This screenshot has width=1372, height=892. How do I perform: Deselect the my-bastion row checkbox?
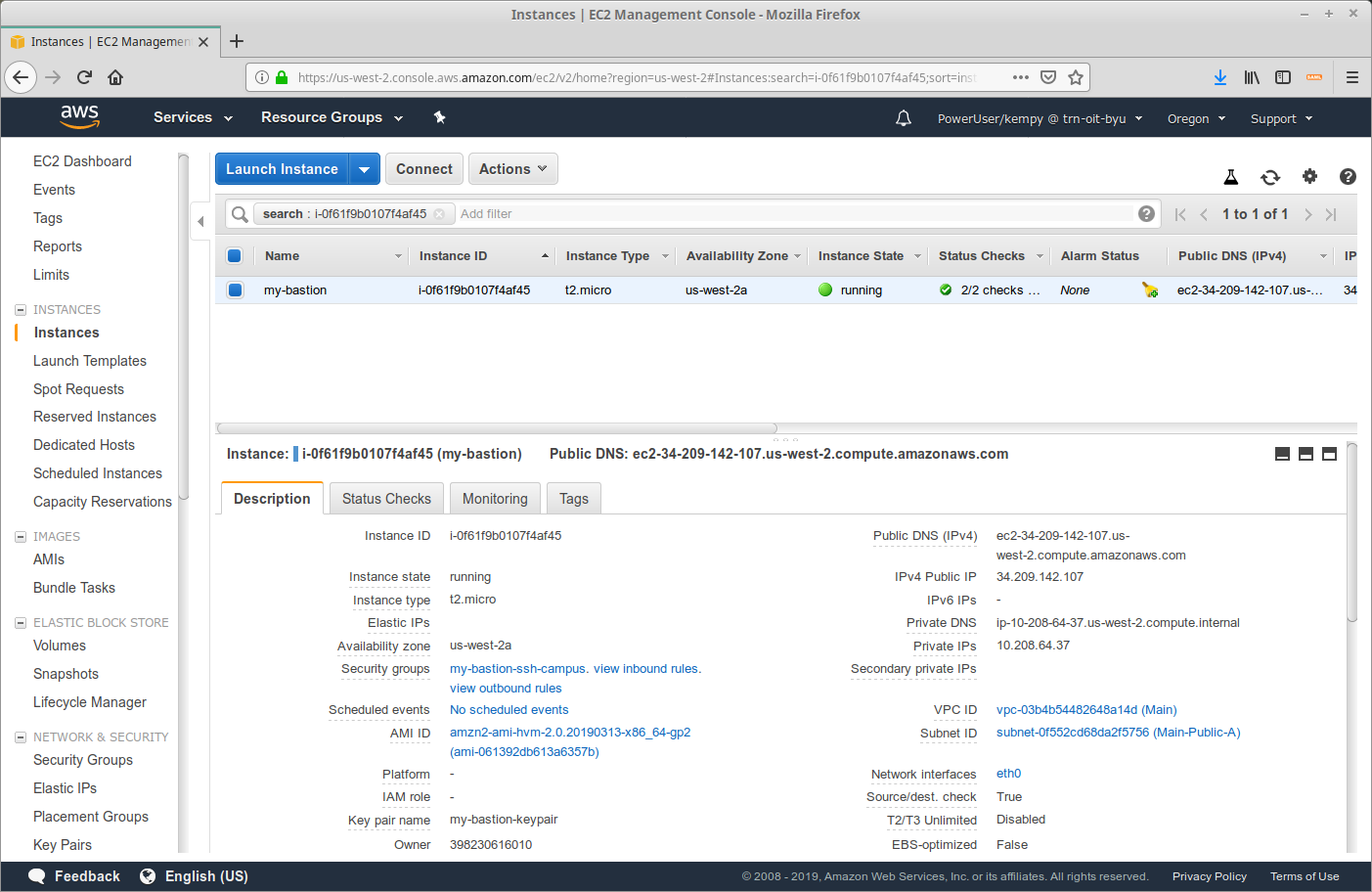(x=235, y=290)
